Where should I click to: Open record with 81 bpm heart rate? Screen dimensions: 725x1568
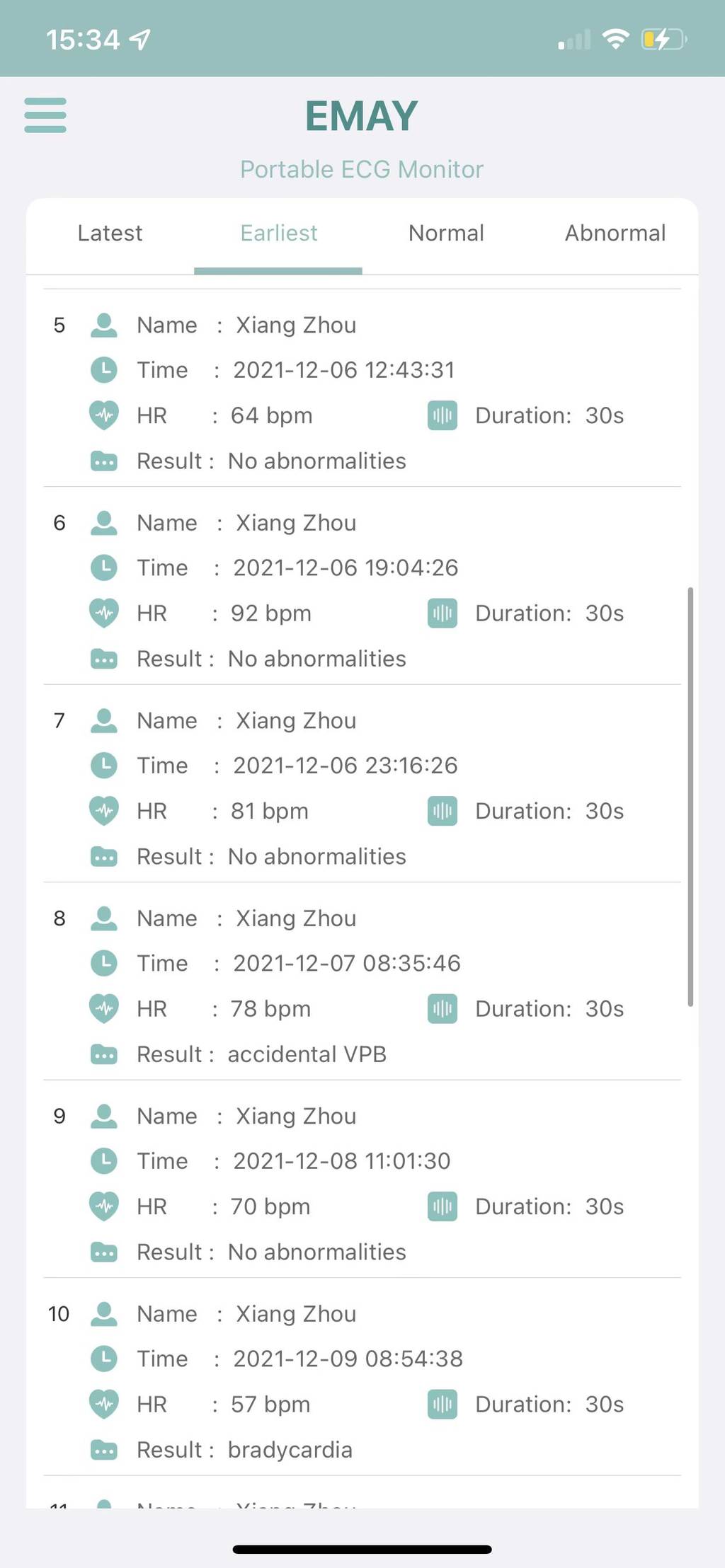tap(362, 783)
